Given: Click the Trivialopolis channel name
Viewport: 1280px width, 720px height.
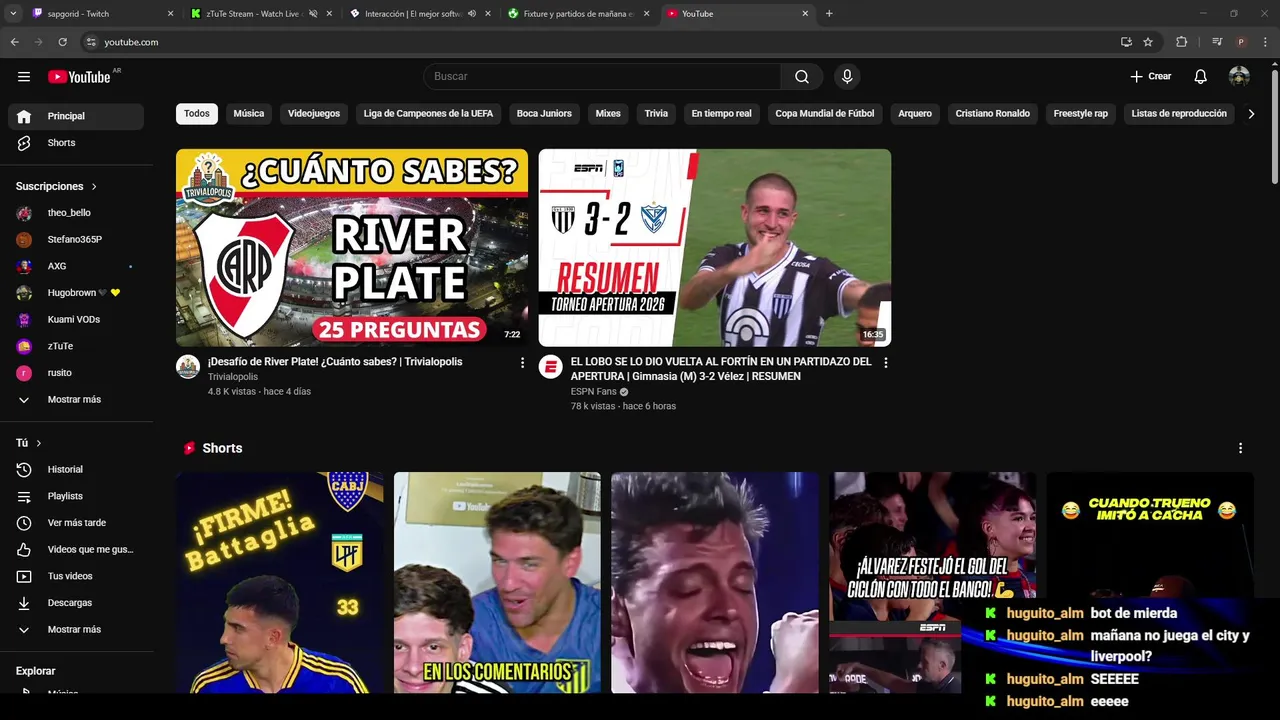Looking at the screenshot, I should coord(233,377).
